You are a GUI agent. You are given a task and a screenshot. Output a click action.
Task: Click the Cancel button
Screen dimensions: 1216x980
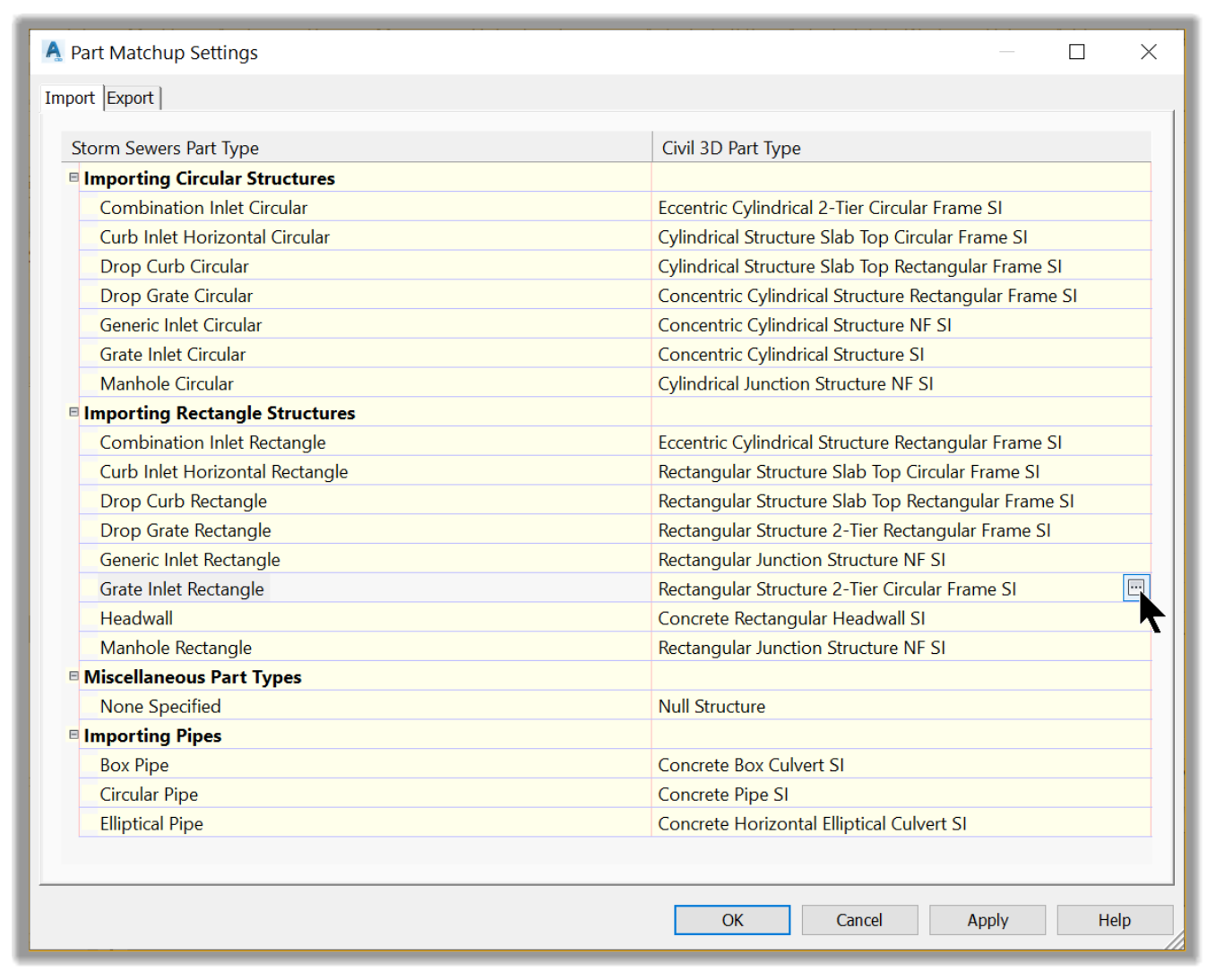[859, 920]
